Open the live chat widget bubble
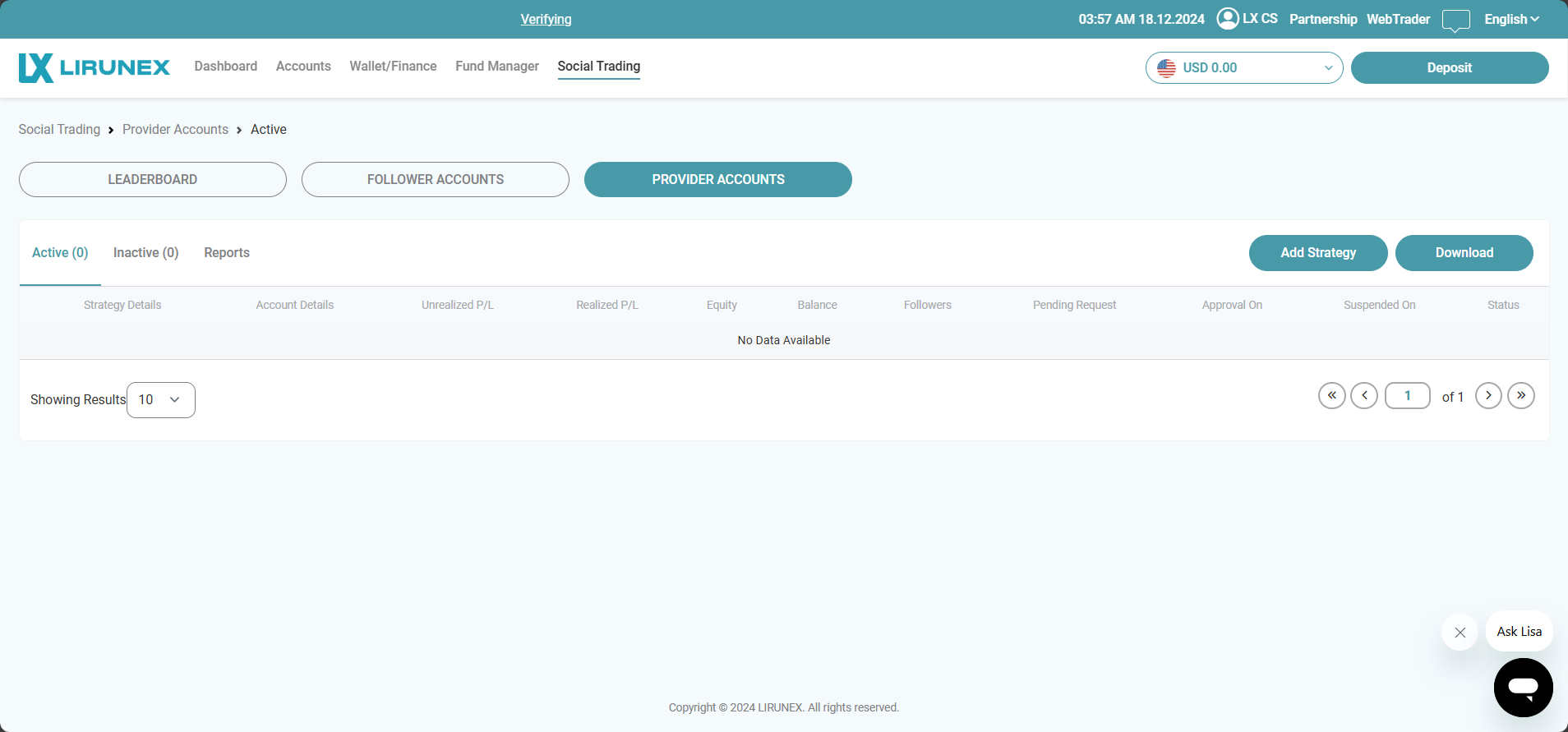The height and width of the screenshot is (732, 1568). [1523, 687]
